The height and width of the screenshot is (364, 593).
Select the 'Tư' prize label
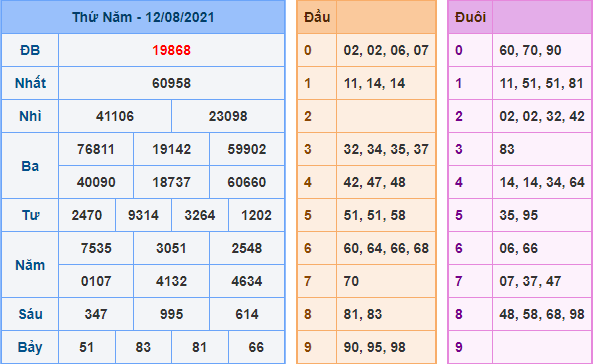[30, 215]
